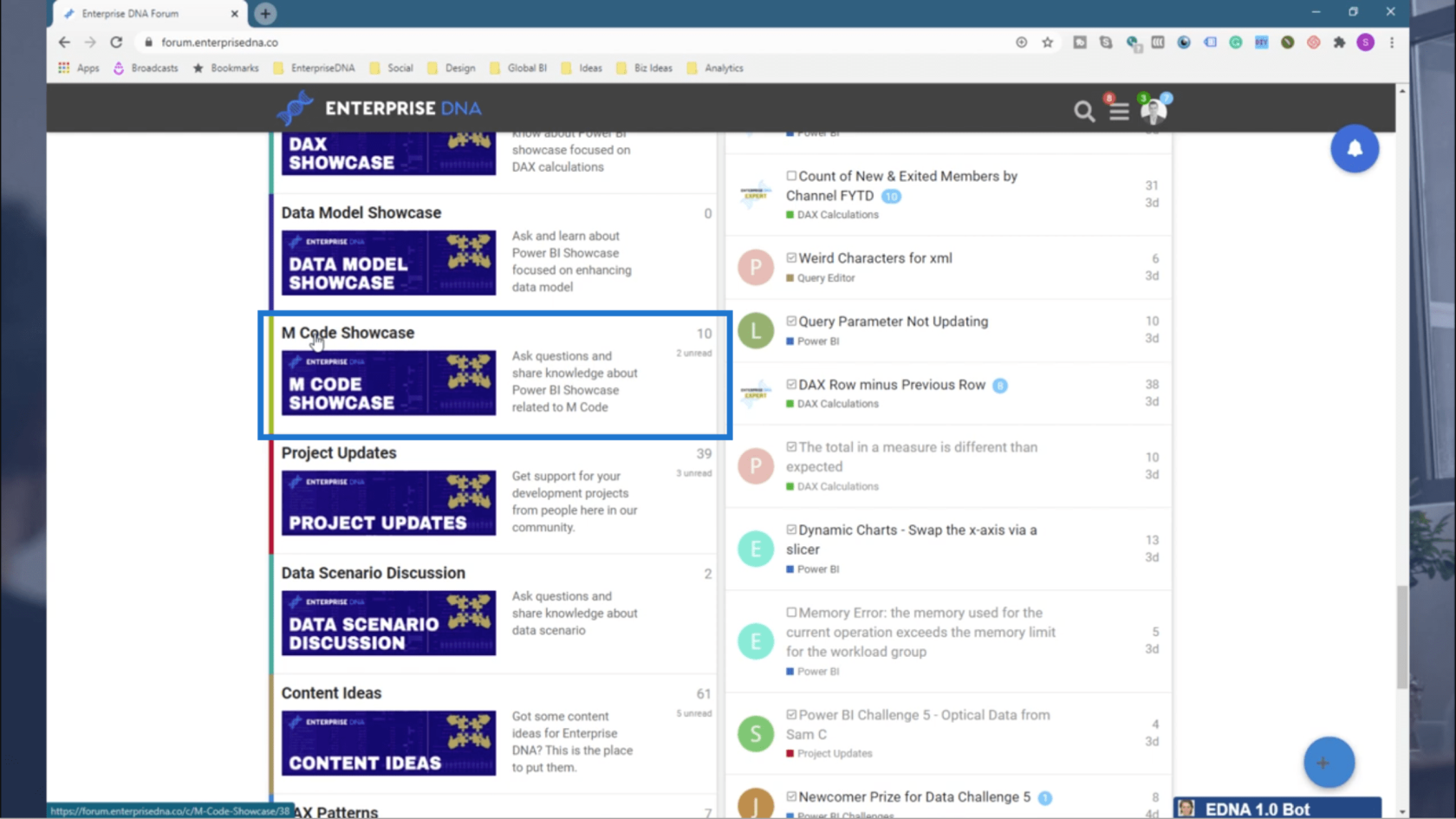The image size is (1456, 819).
Task: Open the Project Updates category title
Action: (338, 452)
